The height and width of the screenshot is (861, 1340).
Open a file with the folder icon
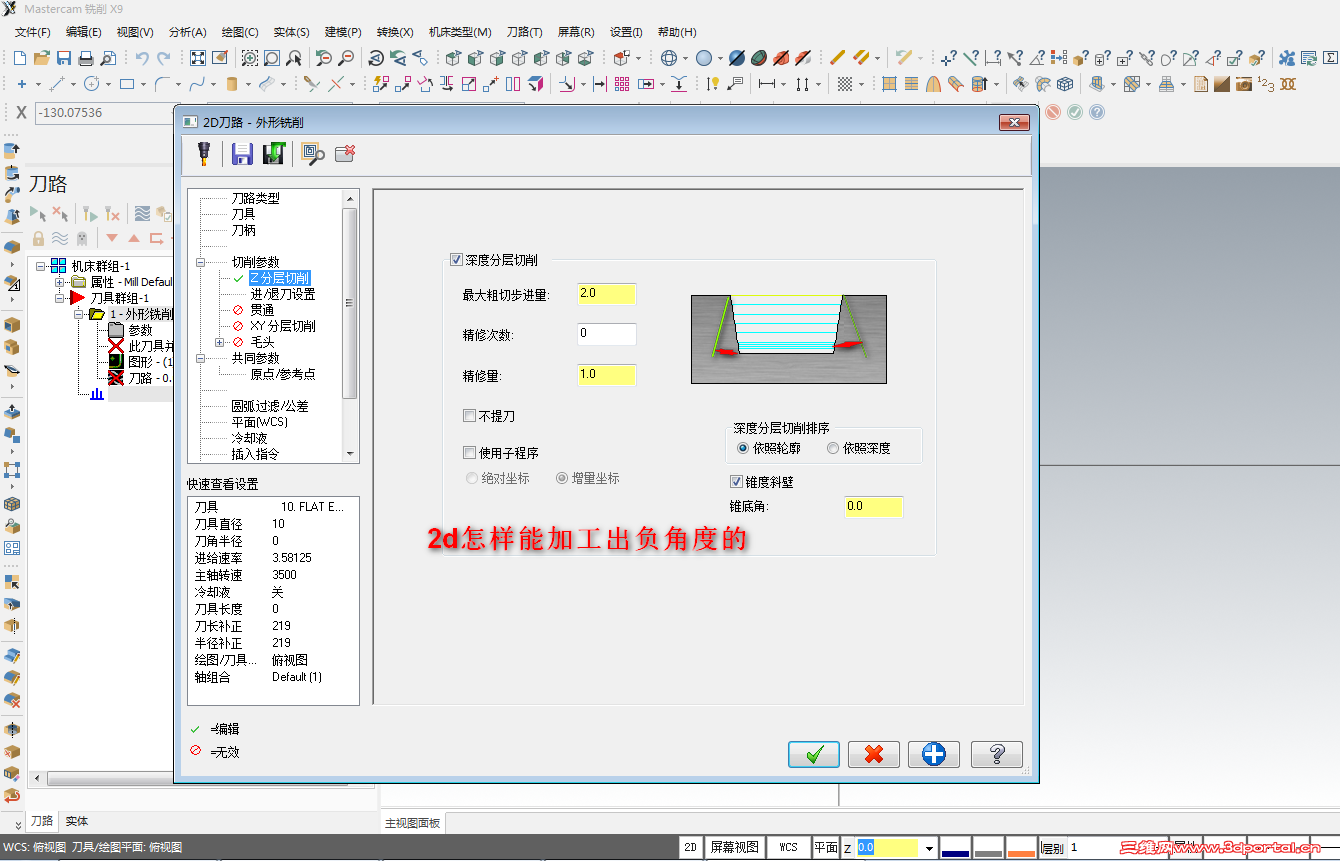pyautogui.click(x=42, y=58)
